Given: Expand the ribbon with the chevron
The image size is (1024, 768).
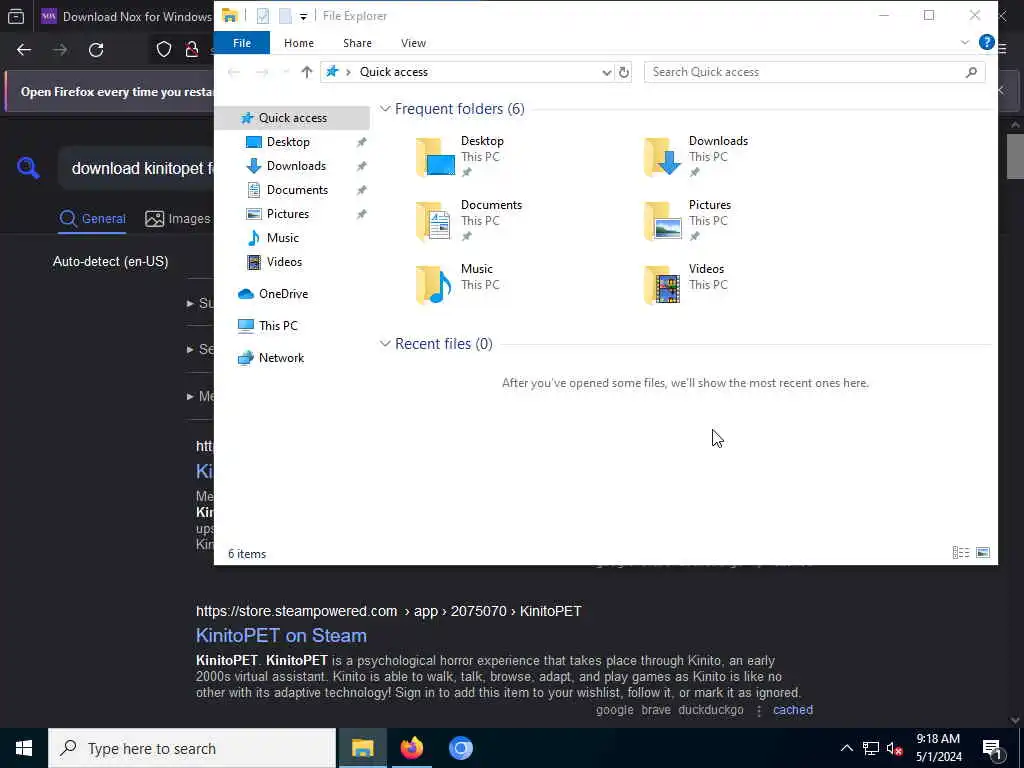Looking at the screenshot, I should (965, 42).
